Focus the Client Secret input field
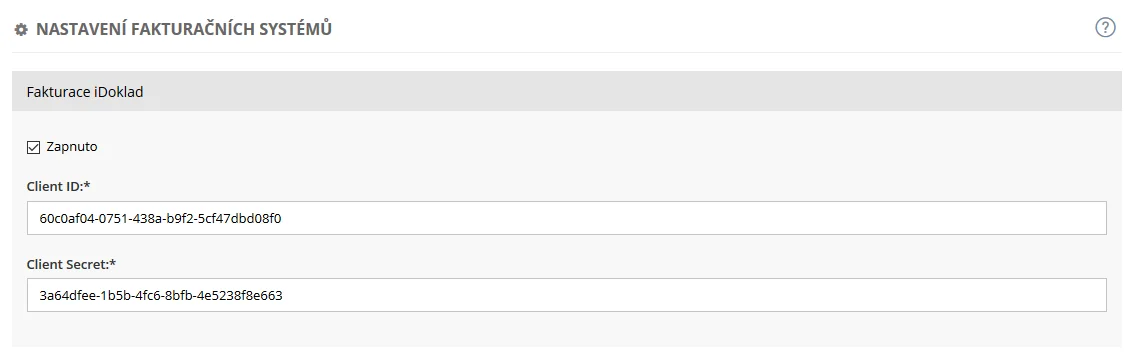The image size is (1133, 361). [566, 295]
